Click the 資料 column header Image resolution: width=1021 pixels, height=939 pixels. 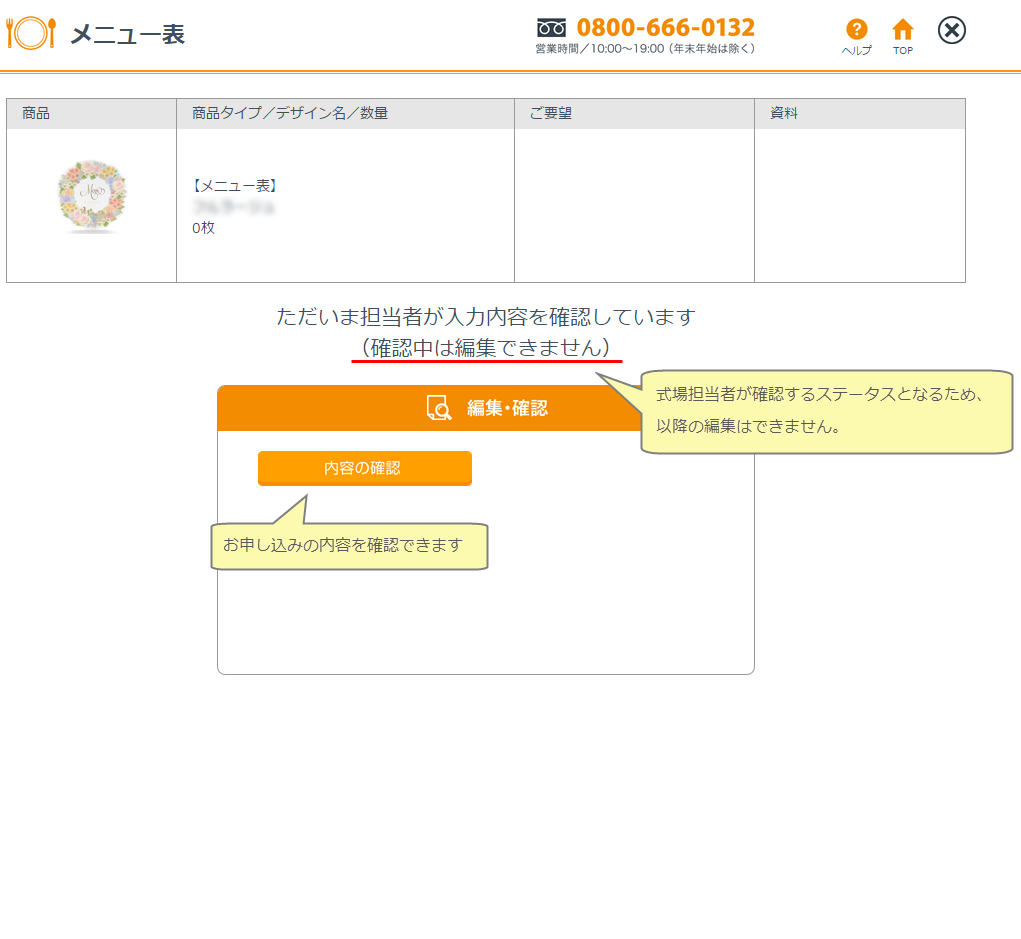pyautogui.click(x=784, y=114)
